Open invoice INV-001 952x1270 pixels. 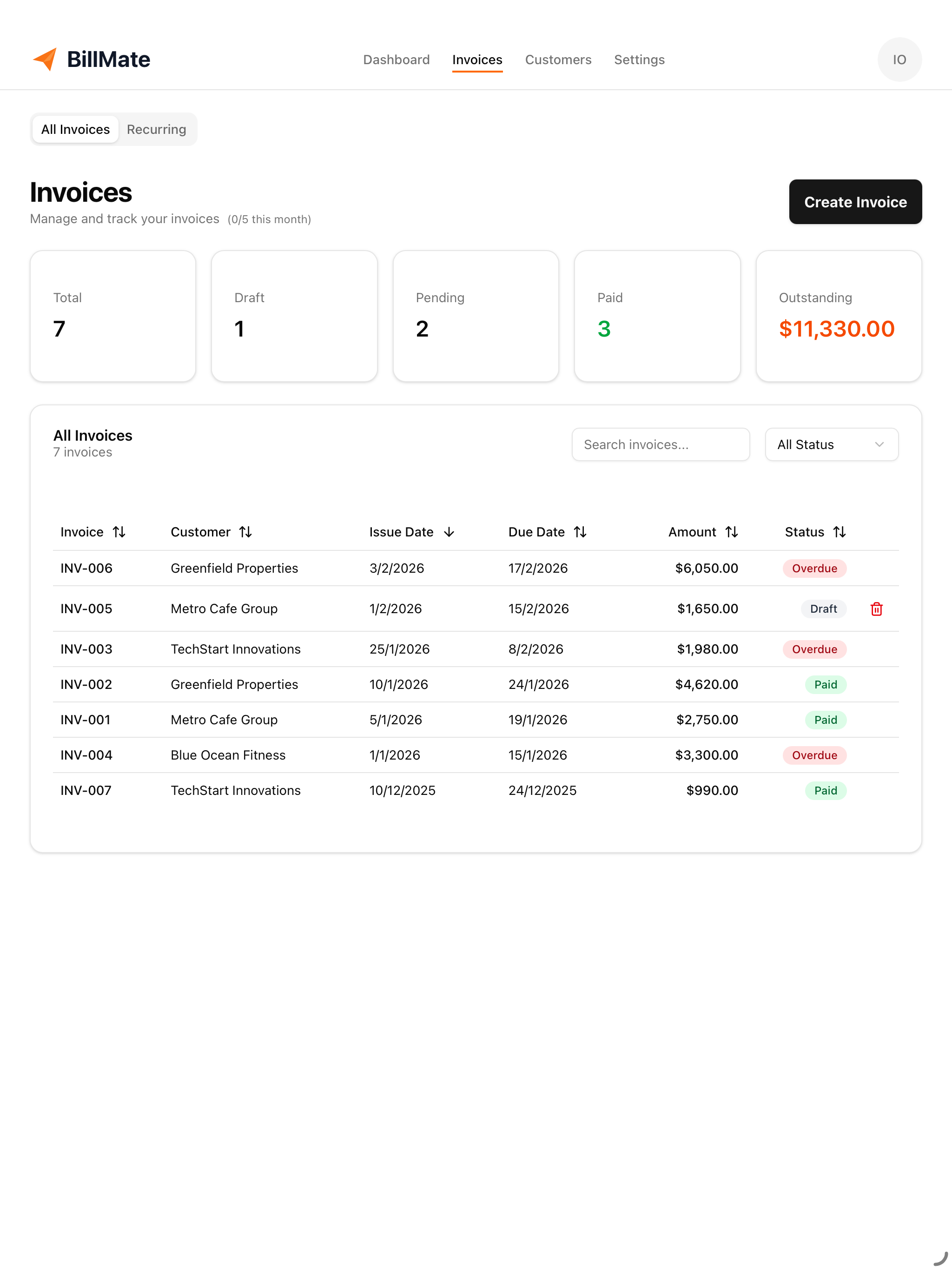pos(86,720)
